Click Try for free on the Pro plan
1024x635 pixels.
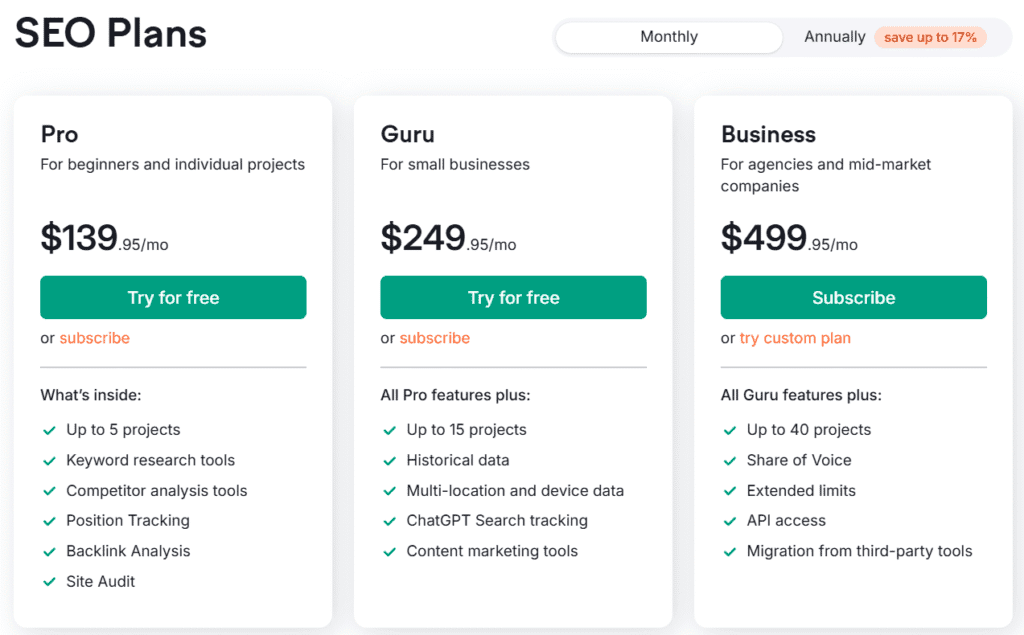[172, 297]
